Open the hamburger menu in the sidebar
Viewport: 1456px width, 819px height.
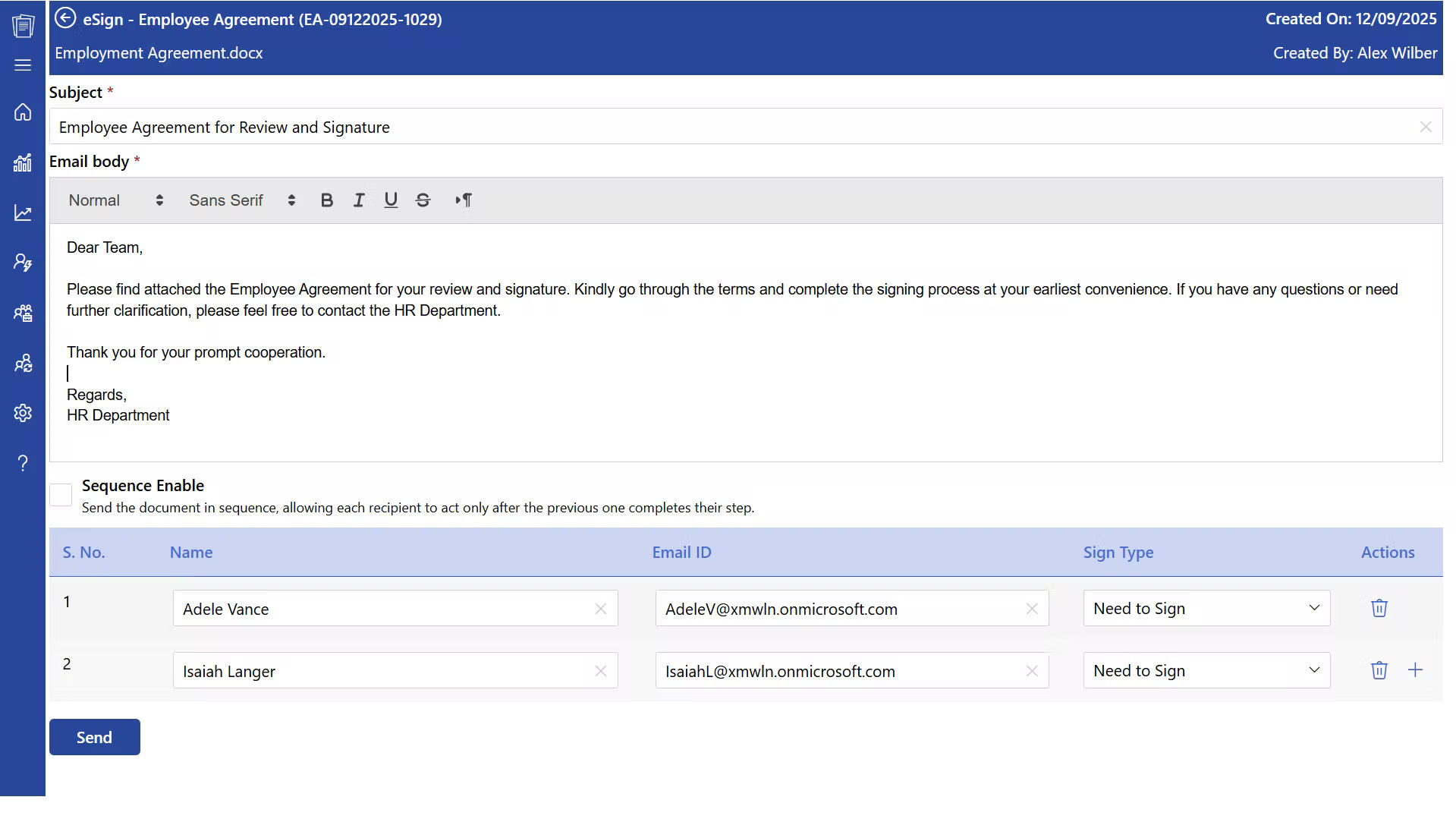point(23,65)
